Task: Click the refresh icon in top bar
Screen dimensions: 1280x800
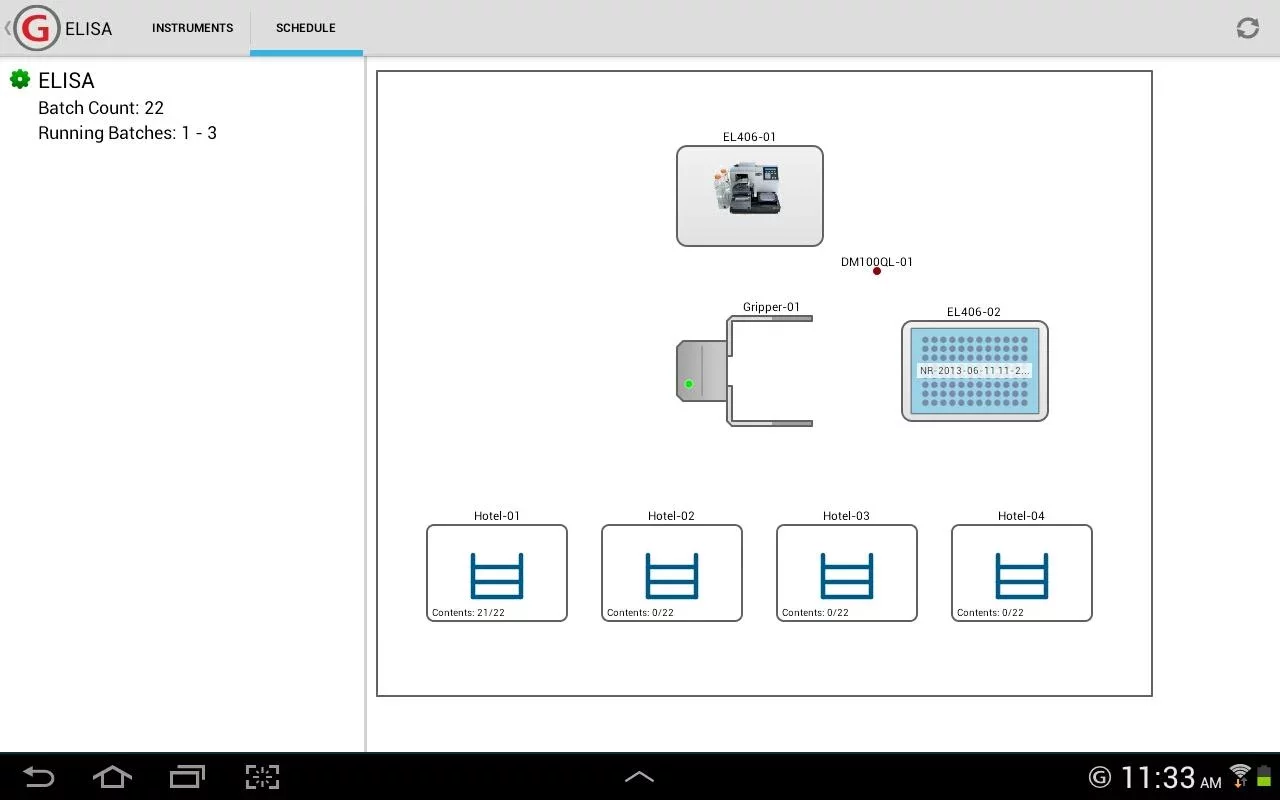Action: coord(1247,28)
